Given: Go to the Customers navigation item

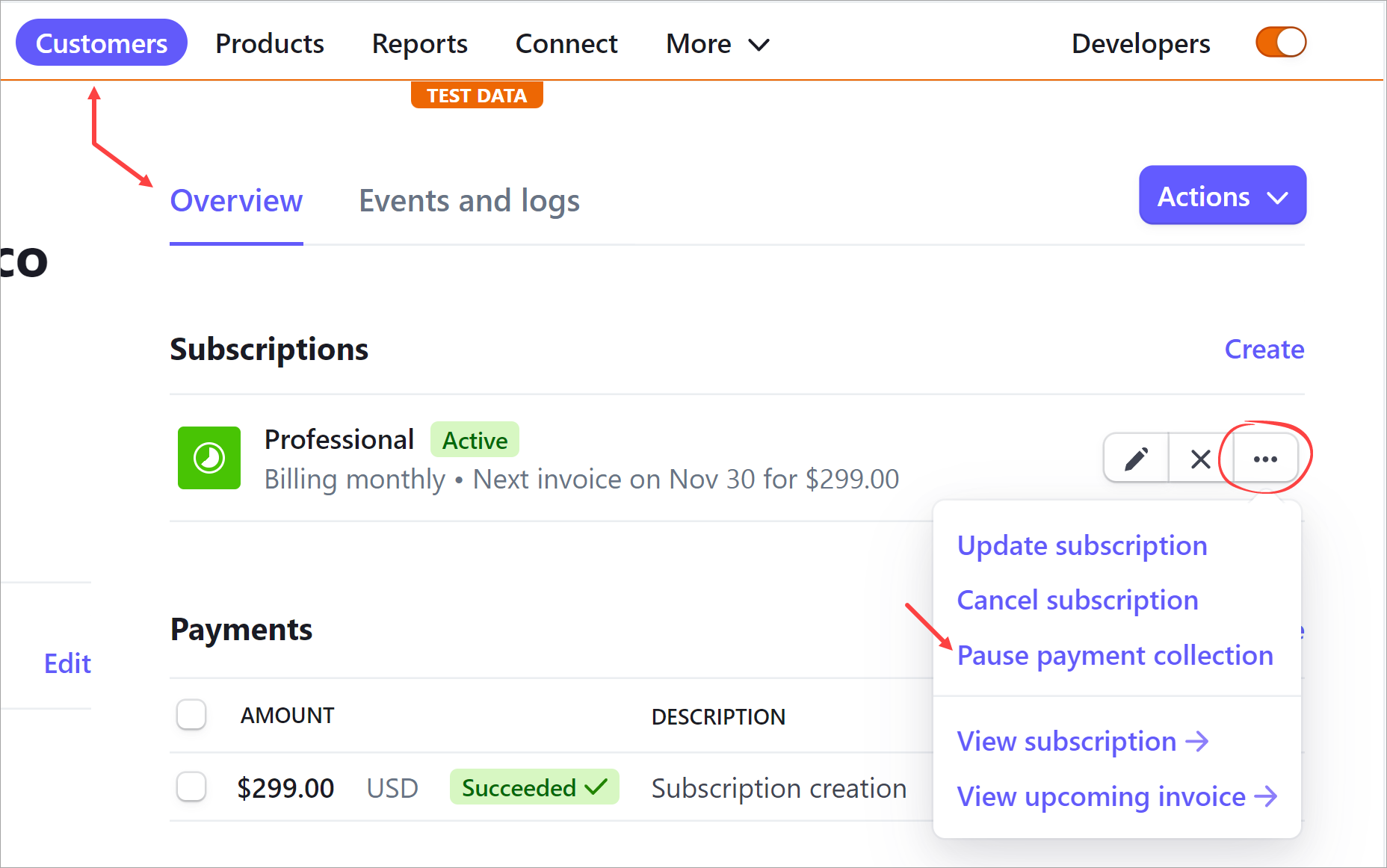Looking at the screenshot, I should [102, 43].
